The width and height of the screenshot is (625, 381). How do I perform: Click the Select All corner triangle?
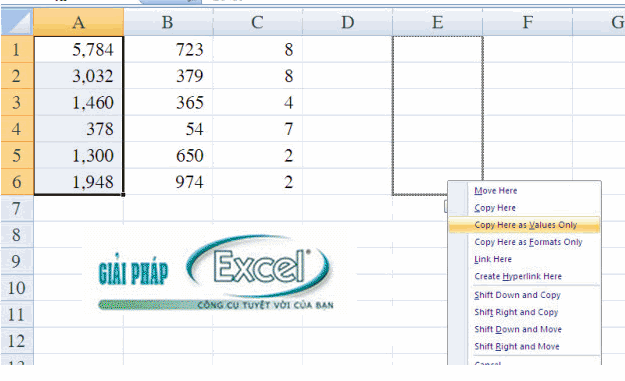click(x=17, y=22)
